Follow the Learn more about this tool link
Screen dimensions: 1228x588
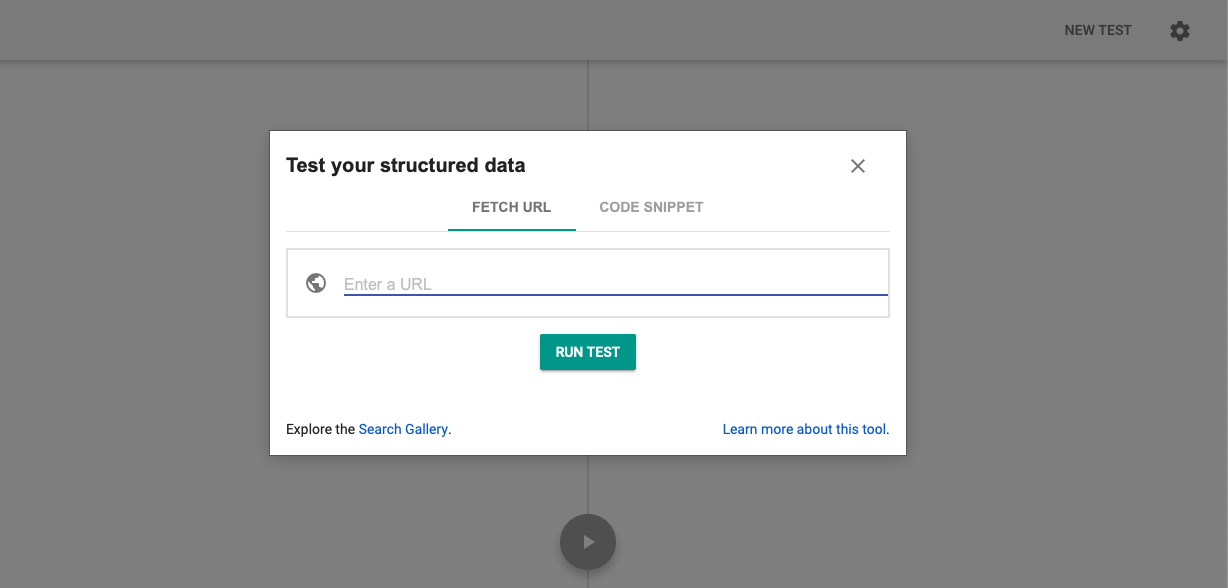(805, 429)
